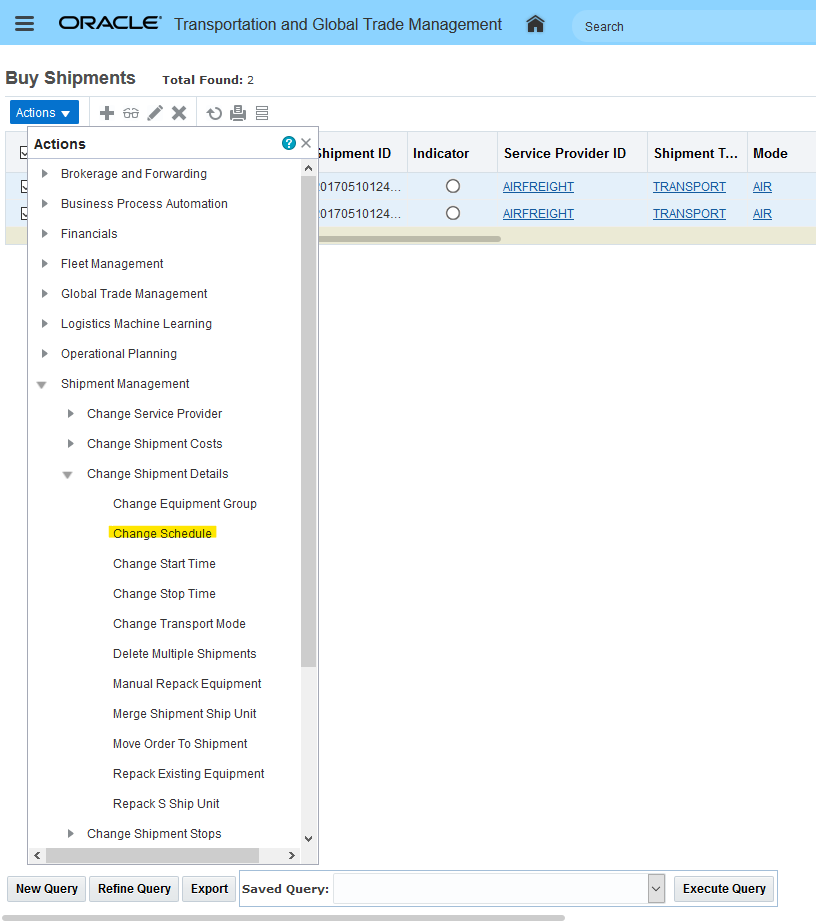This screenshot has width=816, height=923.
Task: Expand Logistics Machine Learning node
Action: coord(44,324)
